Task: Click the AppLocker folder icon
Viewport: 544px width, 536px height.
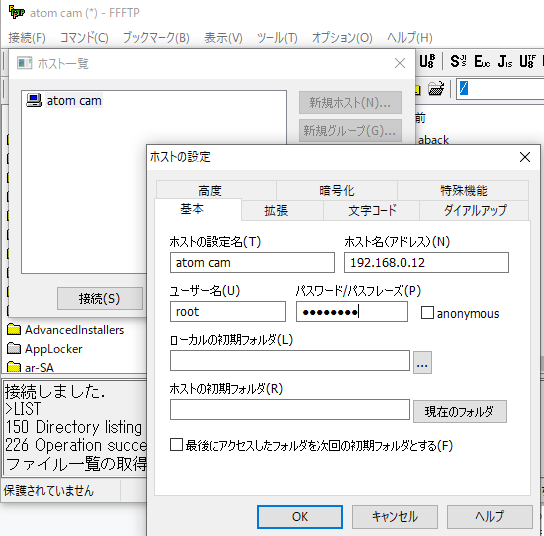Action: click(x=14, y=348)
